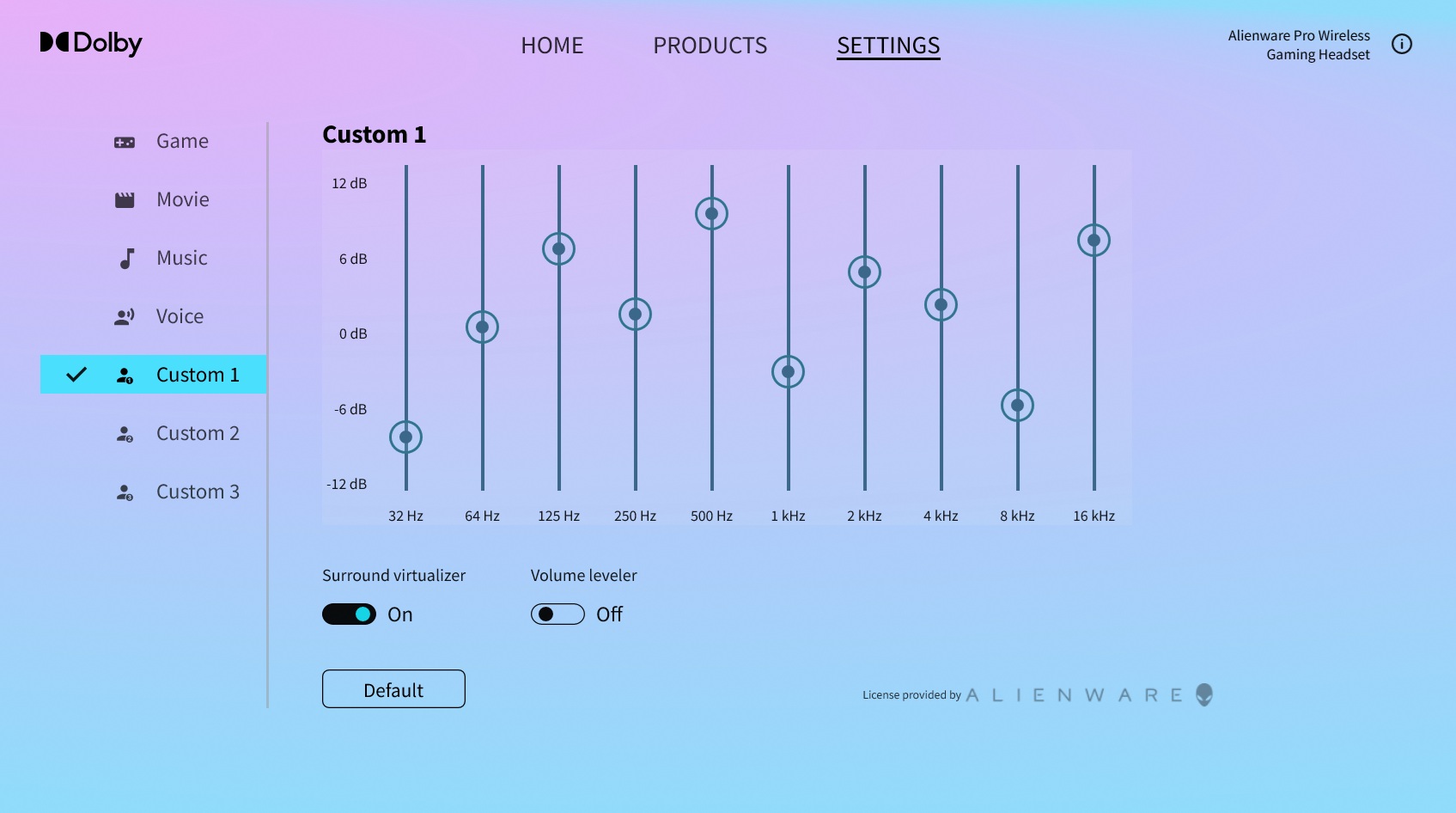Click the '0 dB' axis label

tap(353, 333)
